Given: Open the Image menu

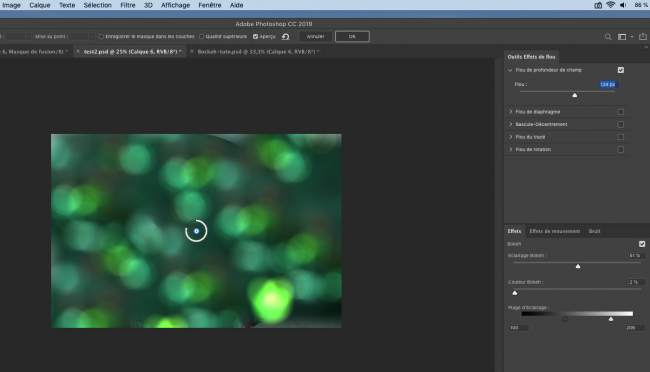Looking at the screenshot, I should pyautogui.click(x=12, y=5).
